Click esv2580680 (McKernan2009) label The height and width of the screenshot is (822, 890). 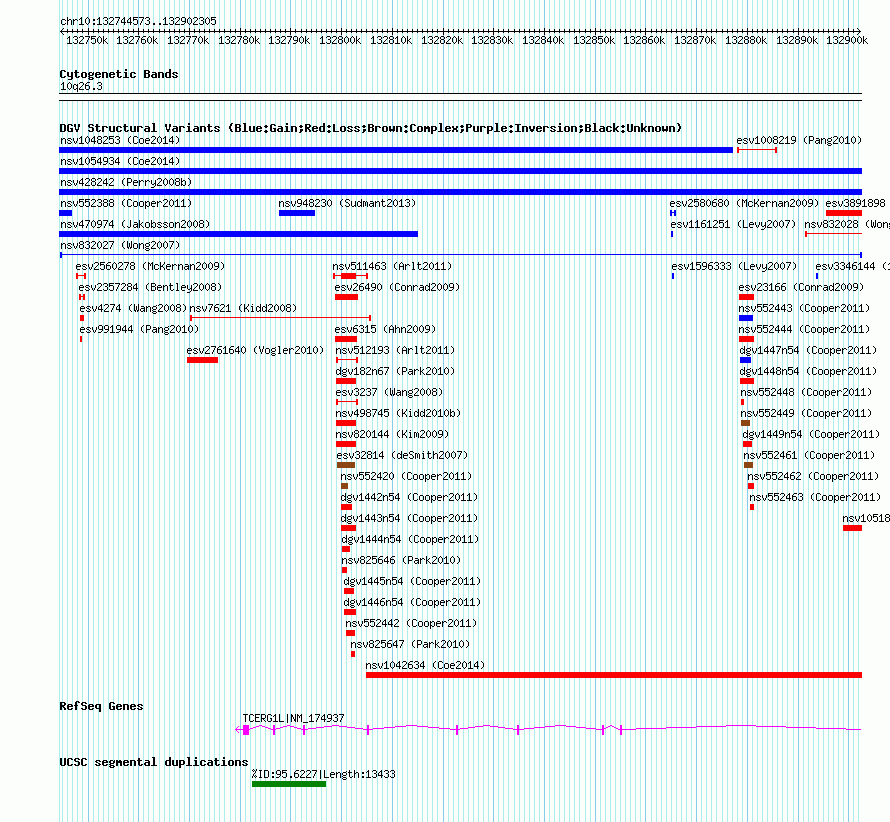coord(744,203)
